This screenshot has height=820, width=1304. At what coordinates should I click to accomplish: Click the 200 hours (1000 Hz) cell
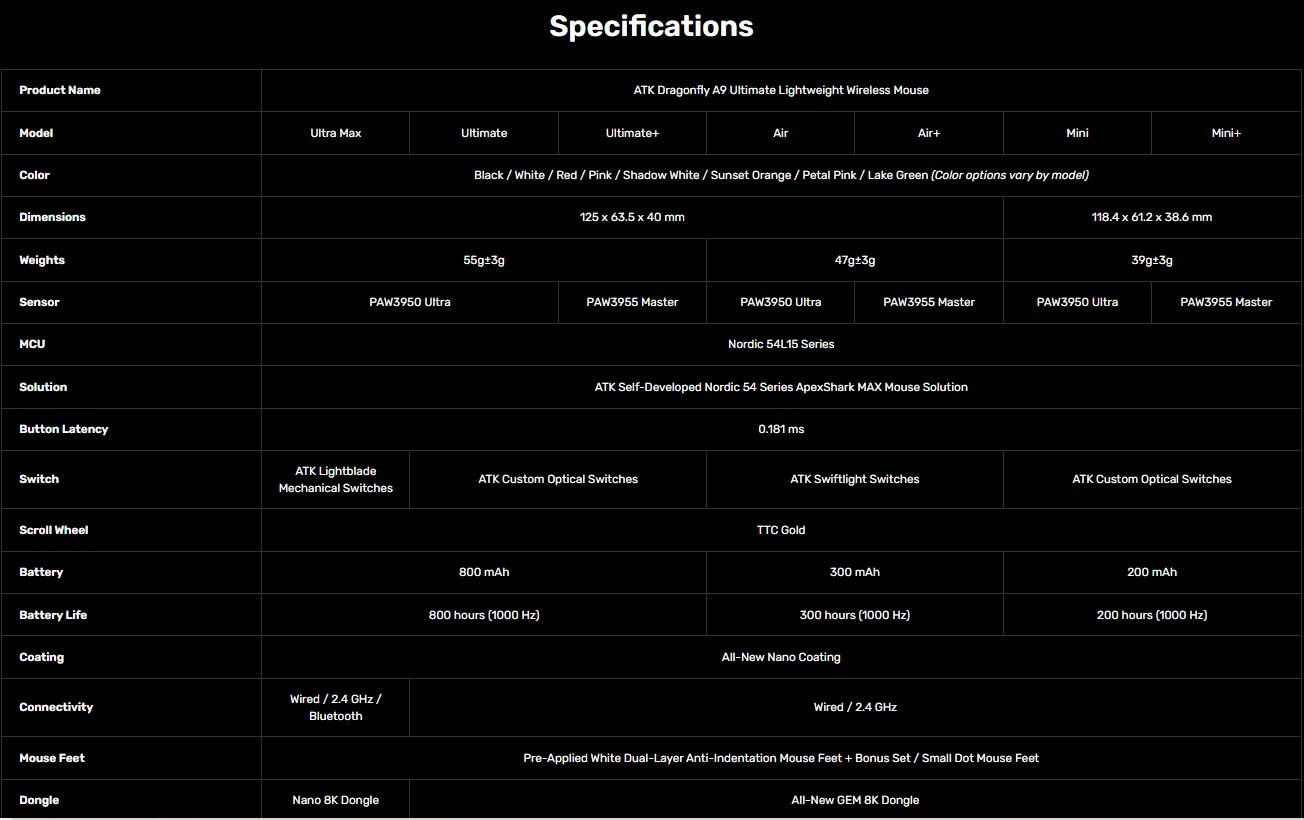point(1152,615)
